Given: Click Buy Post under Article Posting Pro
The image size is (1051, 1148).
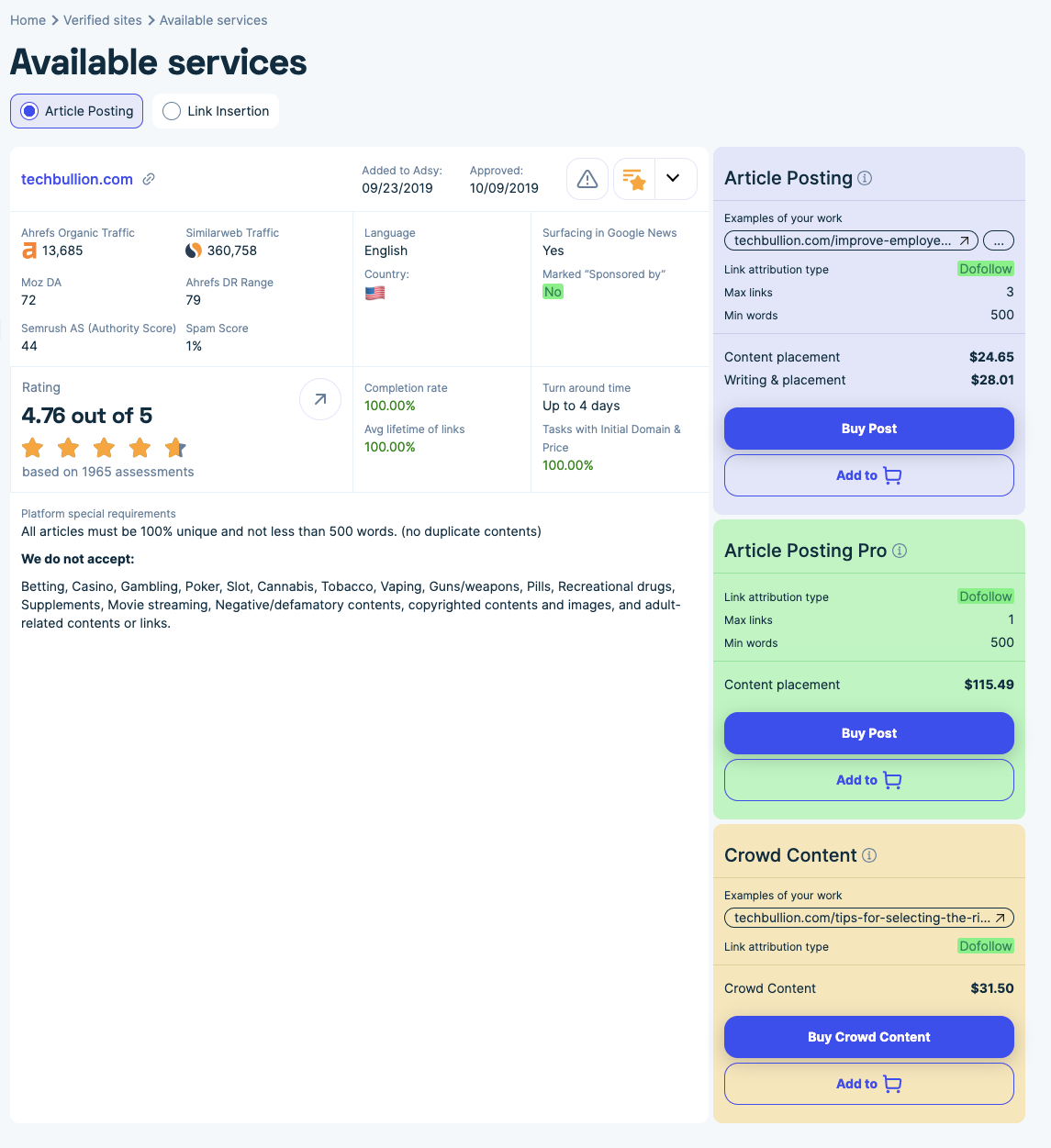Looking at the screenshot, I should (868, 733).
